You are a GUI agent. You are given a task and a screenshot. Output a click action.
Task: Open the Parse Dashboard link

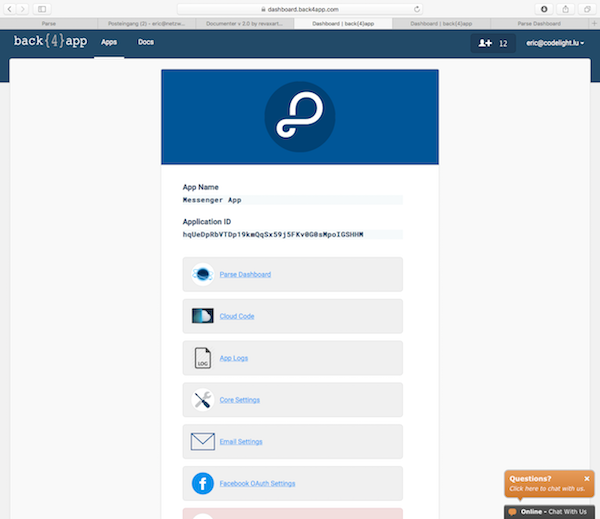click(245, 274)
